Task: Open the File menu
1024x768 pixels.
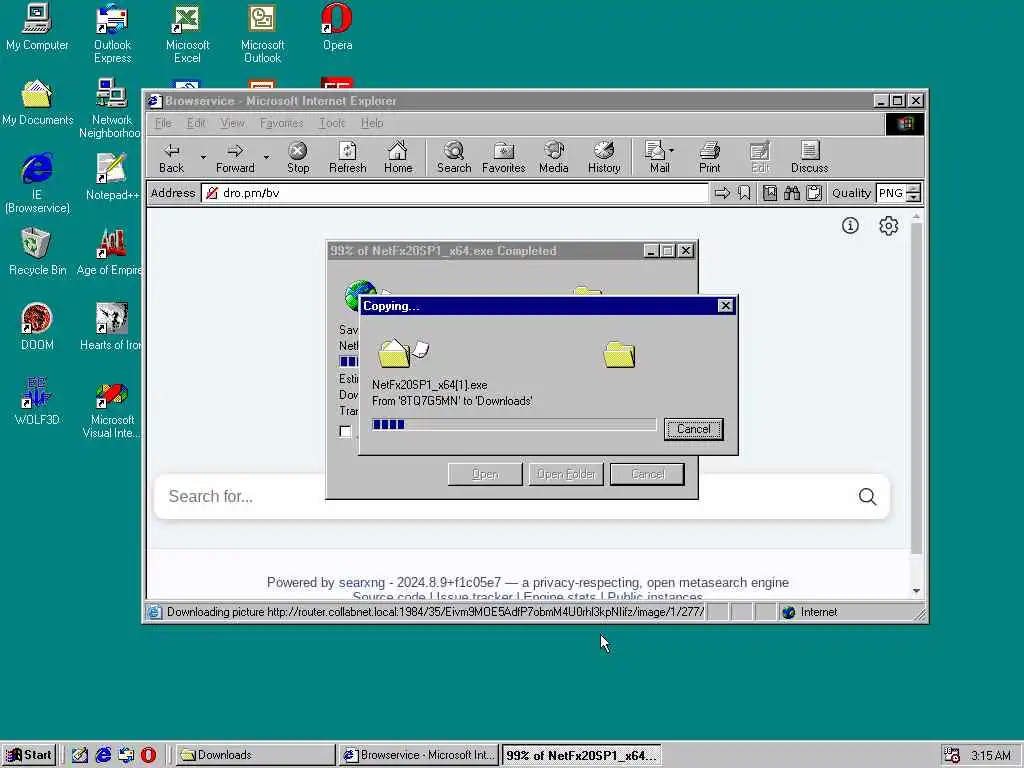Action: pyautogui.click(x=163, y=123)
